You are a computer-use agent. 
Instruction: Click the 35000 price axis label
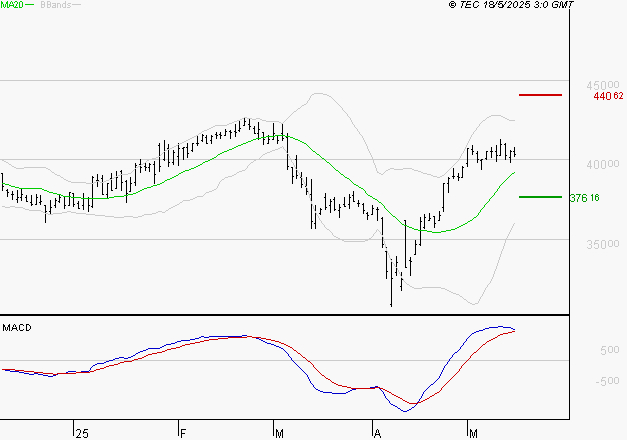coord(603,244)
